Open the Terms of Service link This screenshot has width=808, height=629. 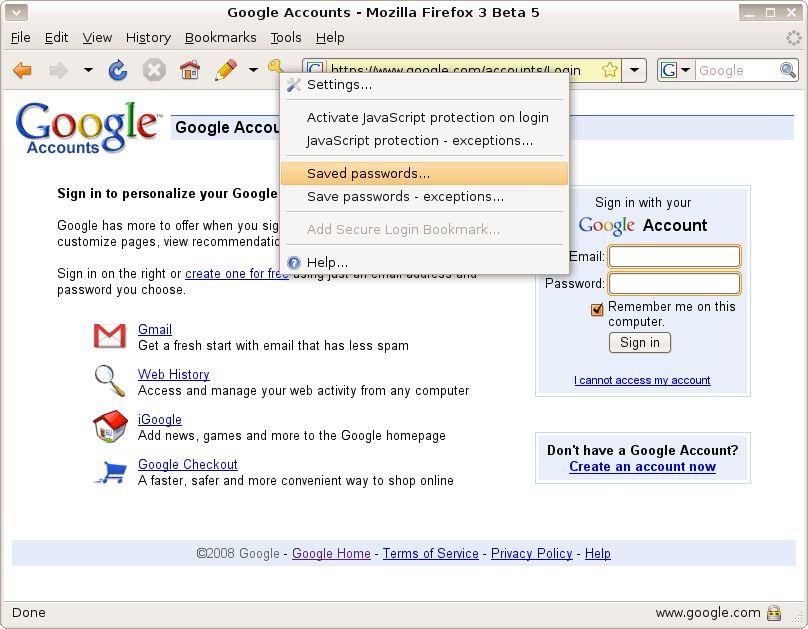pyautogui.click(x=430, y=553)
